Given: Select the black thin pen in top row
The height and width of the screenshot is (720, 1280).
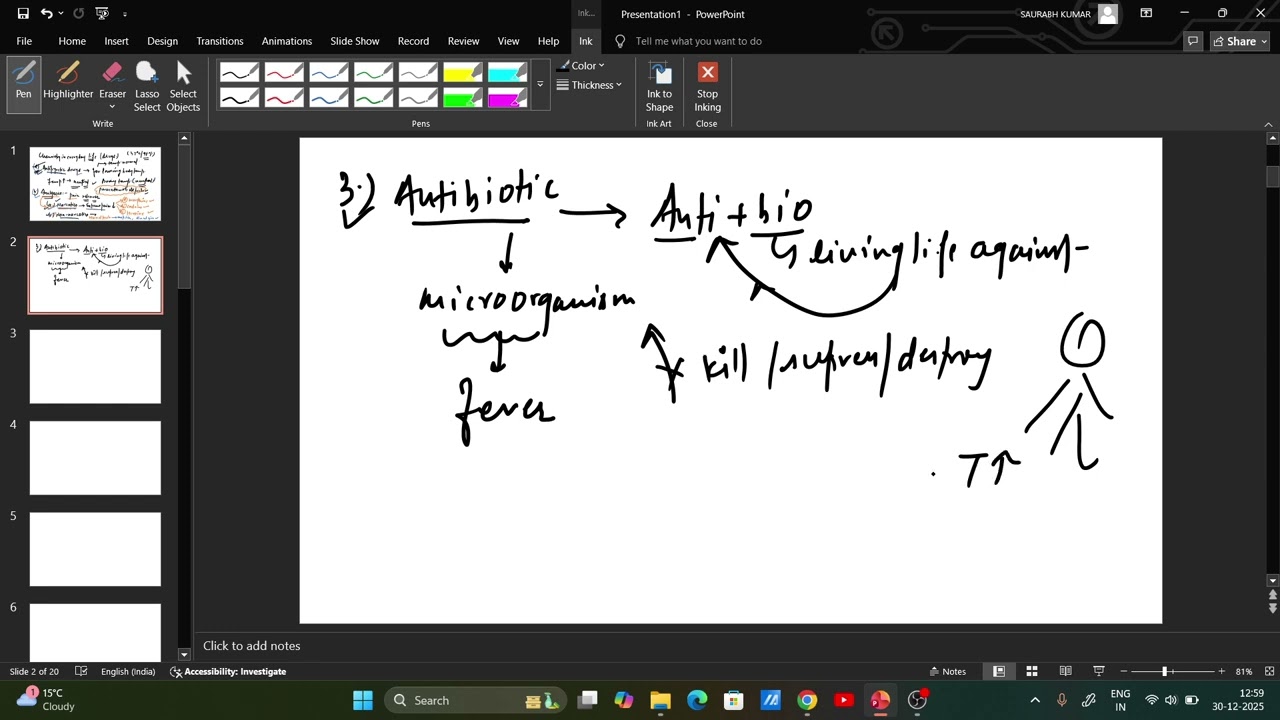Looking at the screenshot, I should click(239, 72).
